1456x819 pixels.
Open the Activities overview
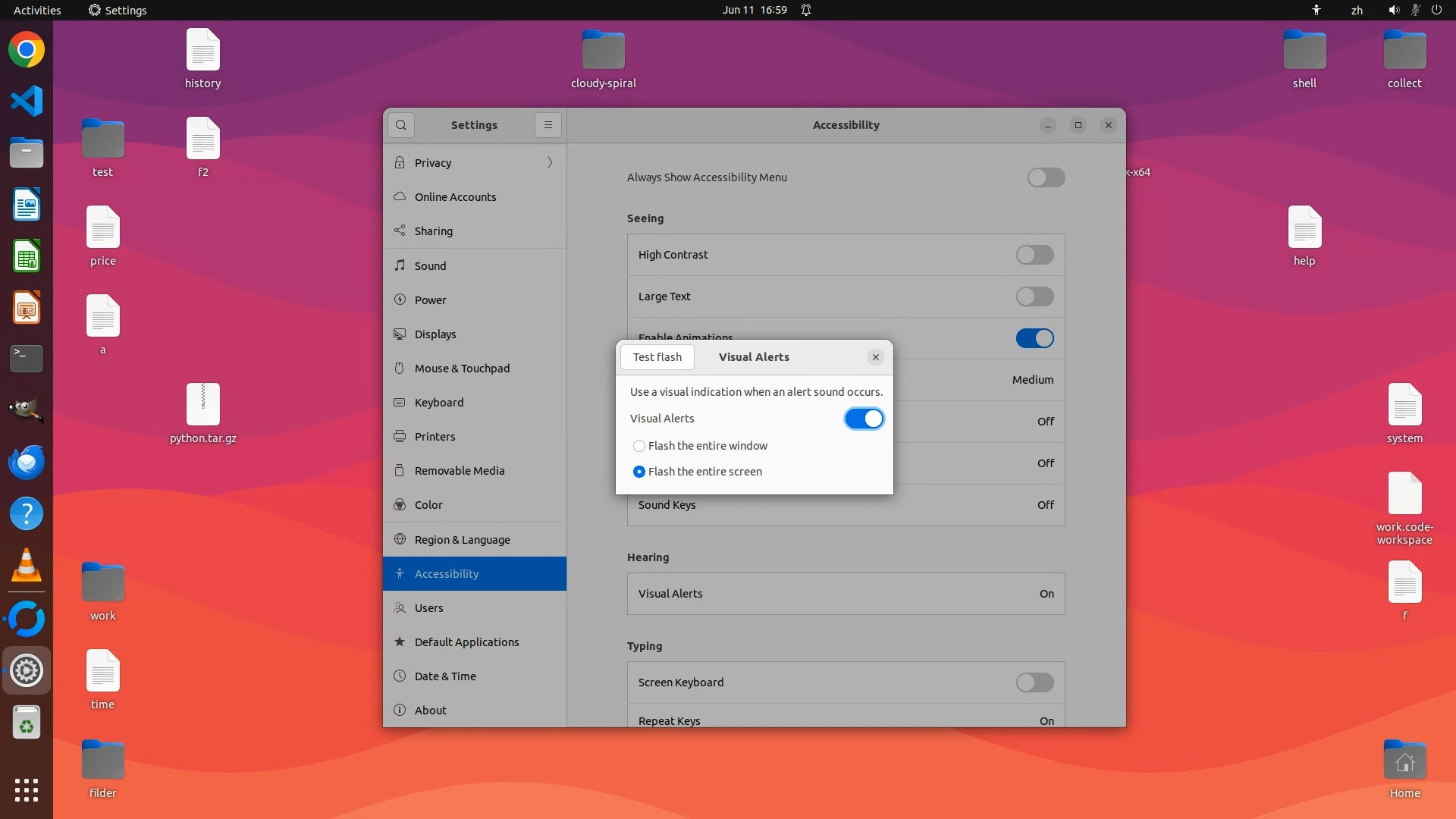pyautogui.click(x=37, y=10)
